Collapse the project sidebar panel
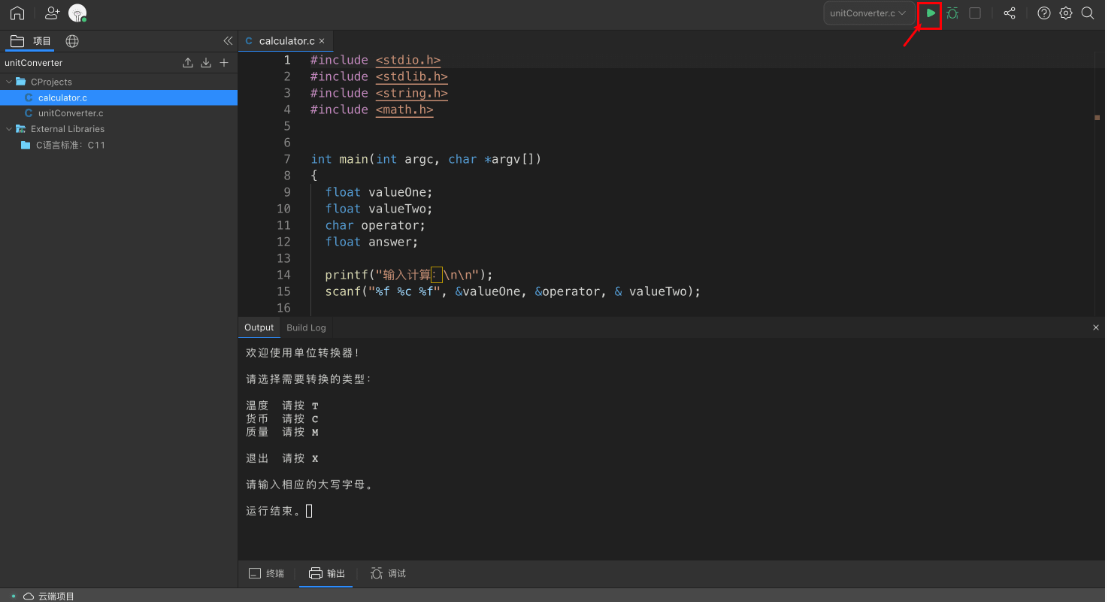This screenshot has height=602, width=1107. point(227,41)
